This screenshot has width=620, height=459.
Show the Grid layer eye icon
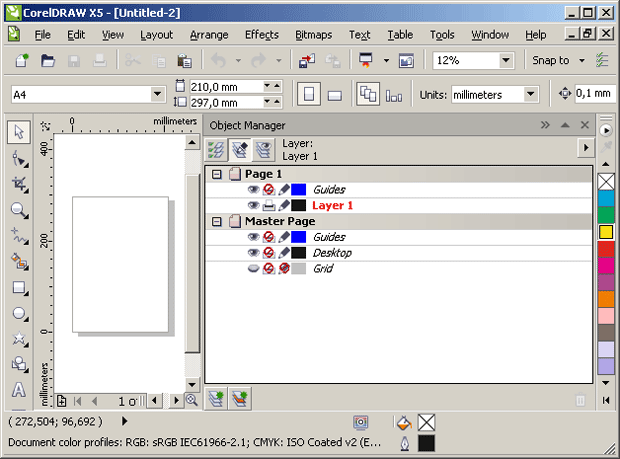253,269
